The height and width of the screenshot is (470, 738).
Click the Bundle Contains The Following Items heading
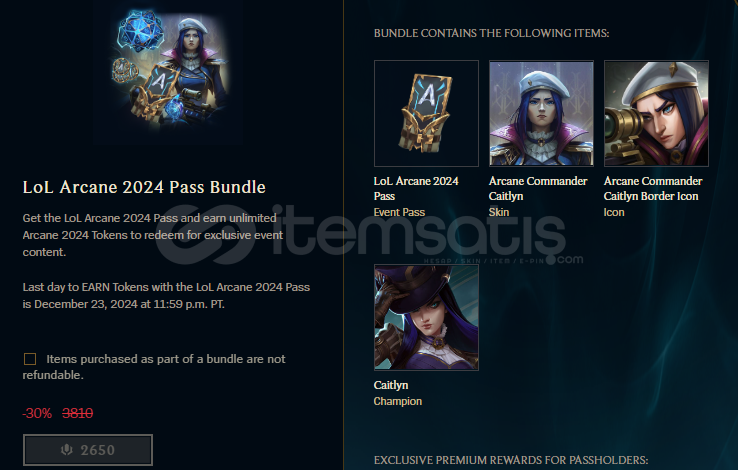(x=491, y=33)
